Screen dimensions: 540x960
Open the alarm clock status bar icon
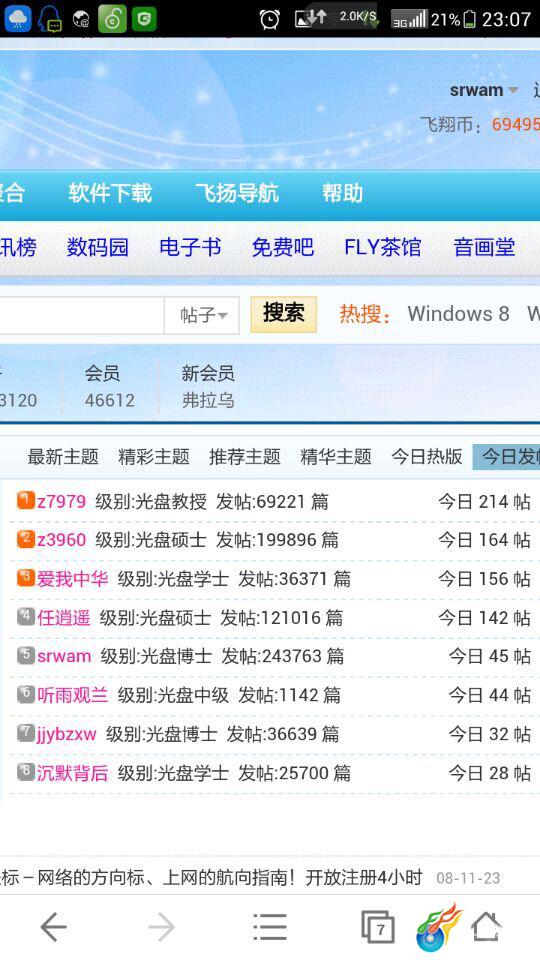pos(269,20)
